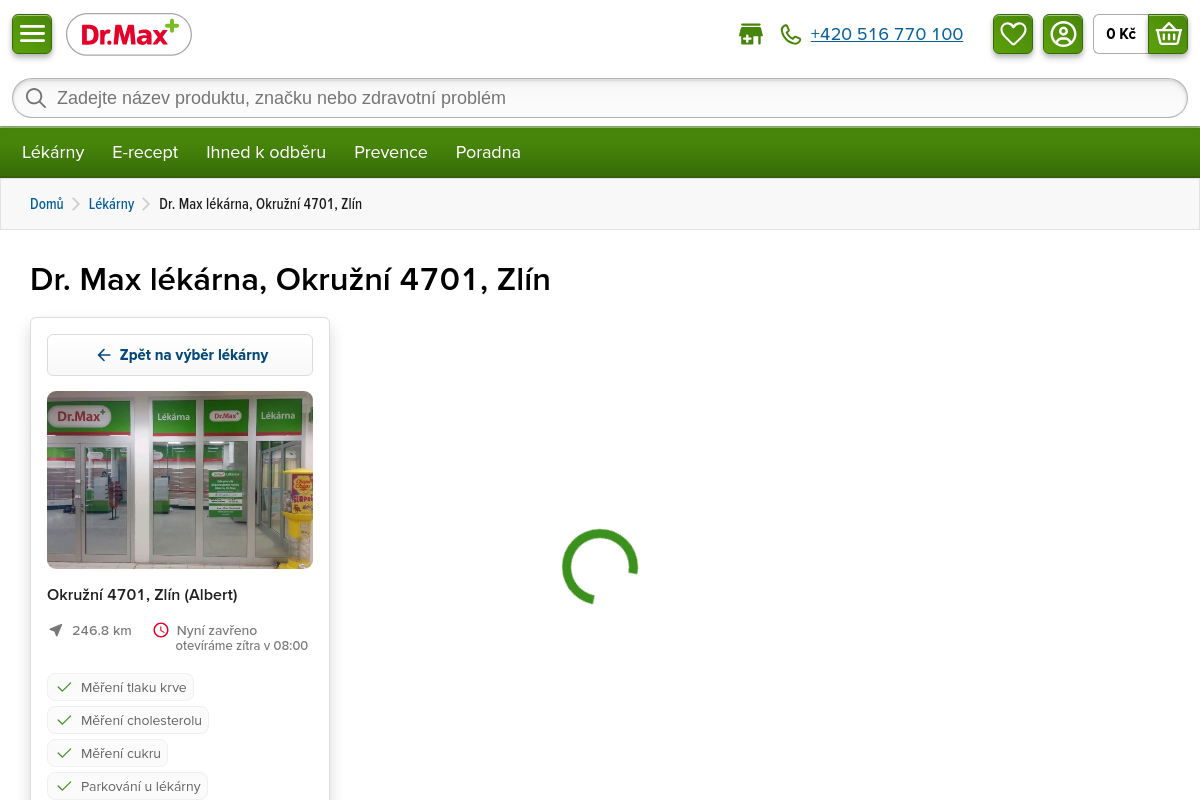This screenshot has height=800, width=1200.
Task: Open E-recept in the navigation bar
Action: tap(145, 152)
